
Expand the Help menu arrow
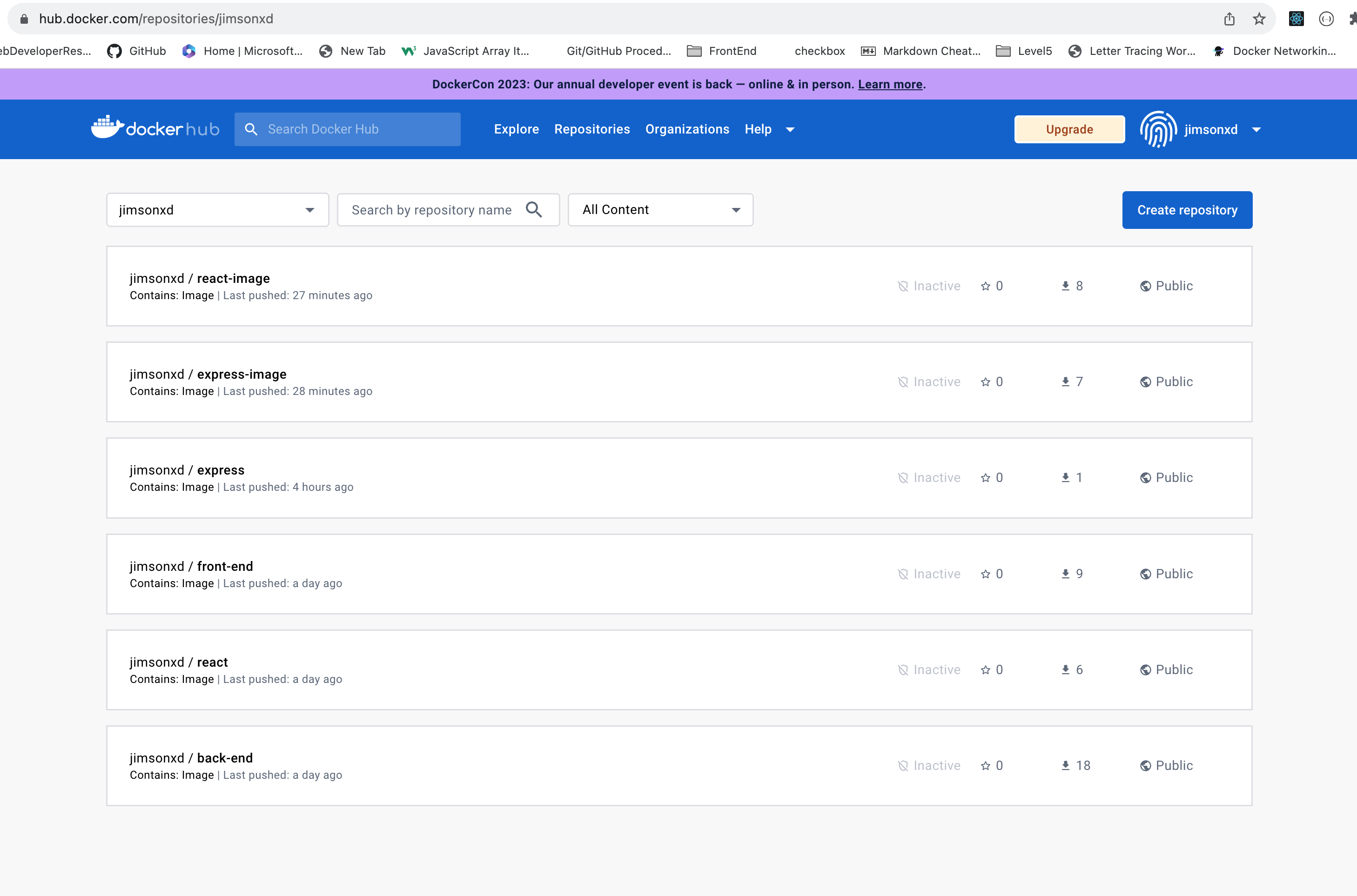click(x=790, y=130)
